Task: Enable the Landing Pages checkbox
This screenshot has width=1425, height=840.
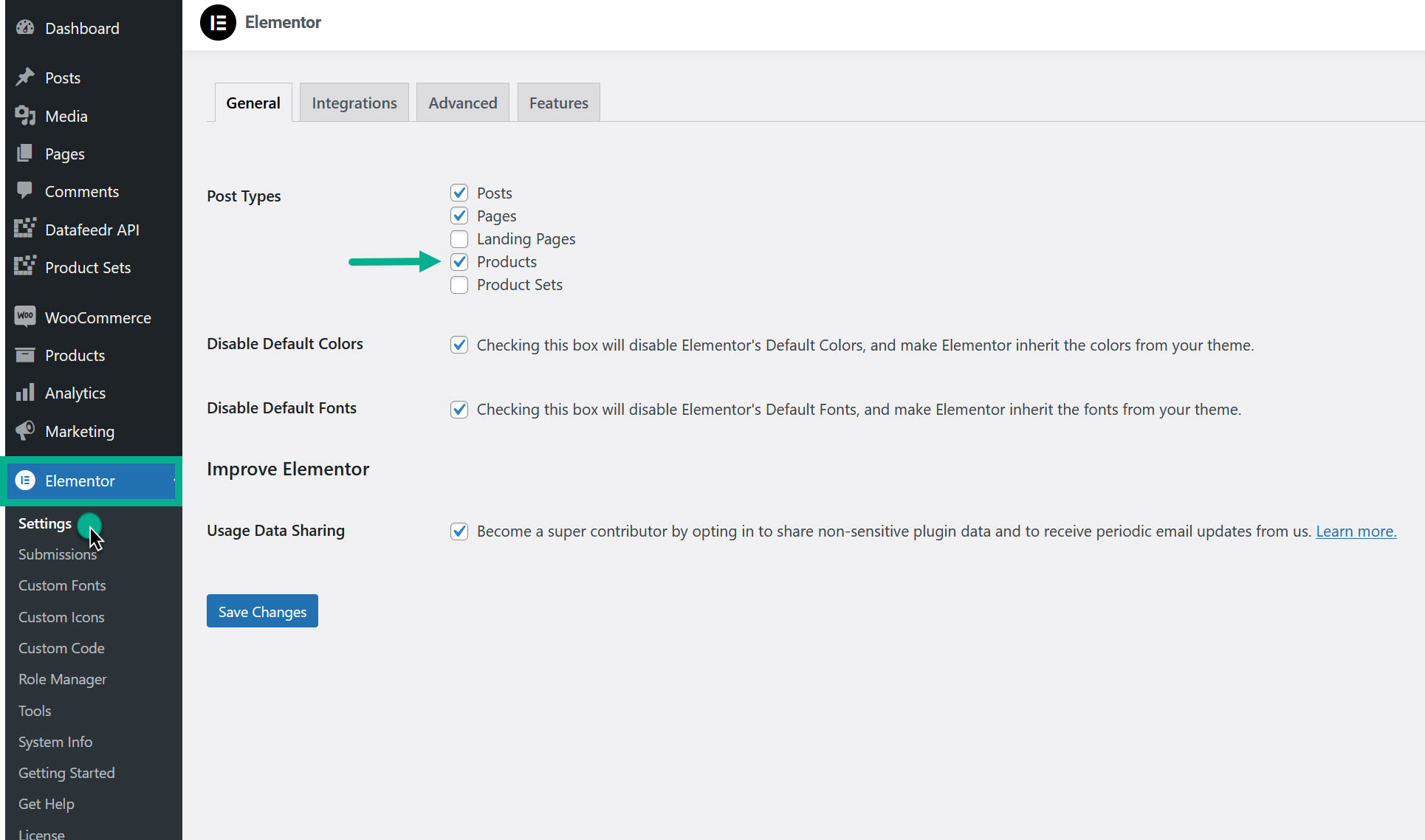Action: coord(459,239)
